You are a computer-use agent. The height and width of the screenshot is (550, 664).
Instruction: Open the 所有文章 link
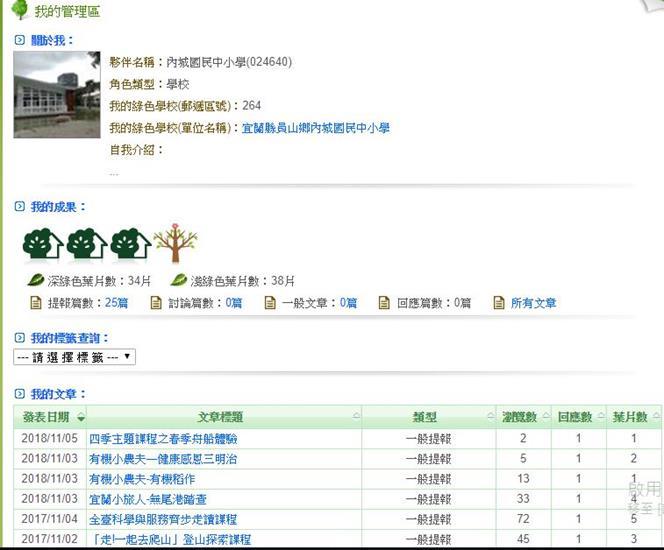click(x=534, y=303)
